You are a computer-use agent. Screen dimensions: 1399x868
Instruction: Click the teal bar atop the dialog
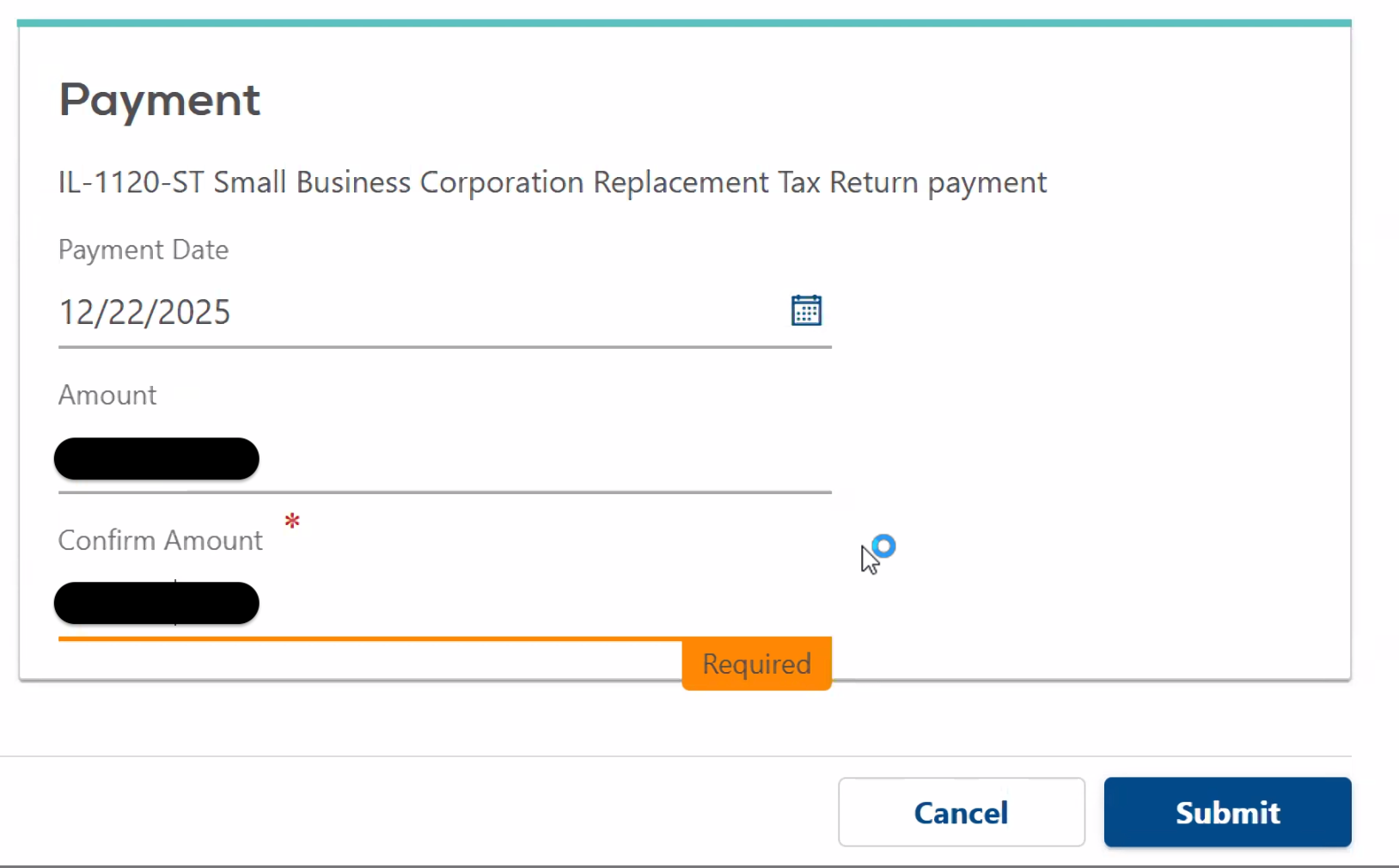click(683, 23)
